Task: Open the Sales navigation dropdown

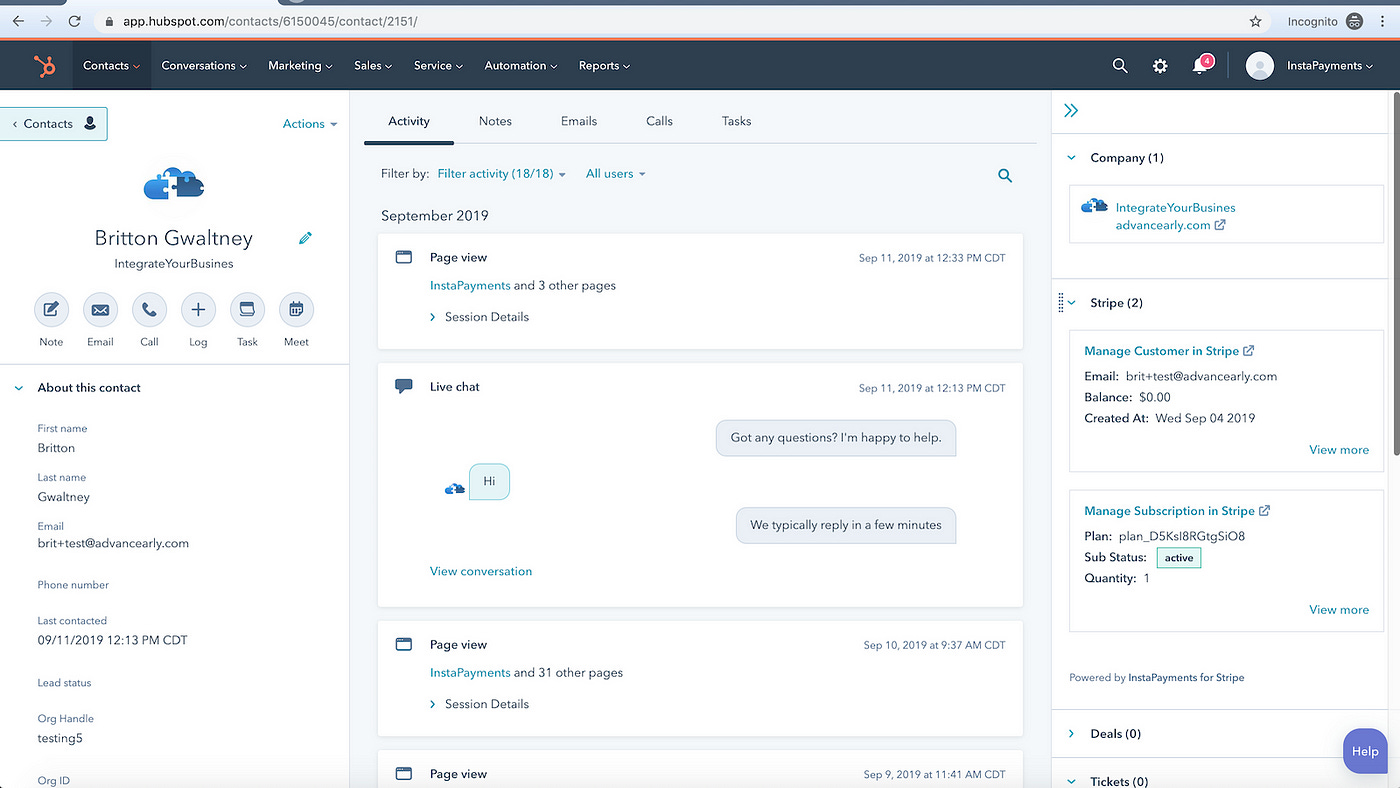Action: point(374,66)
